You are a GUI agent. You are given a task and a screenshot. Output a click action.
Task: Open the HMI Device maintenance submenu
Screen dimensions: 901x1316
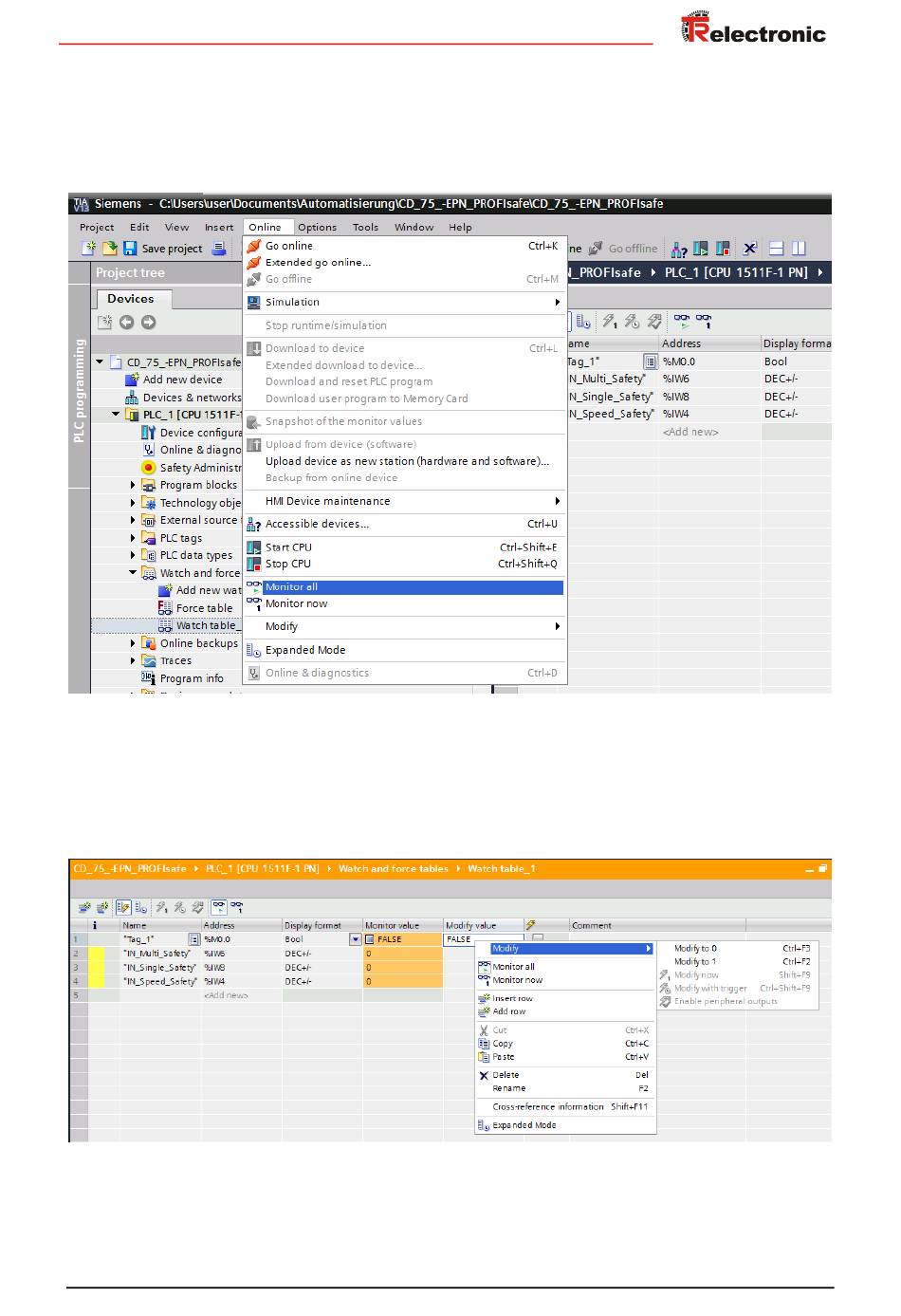(x=404, y=501)
